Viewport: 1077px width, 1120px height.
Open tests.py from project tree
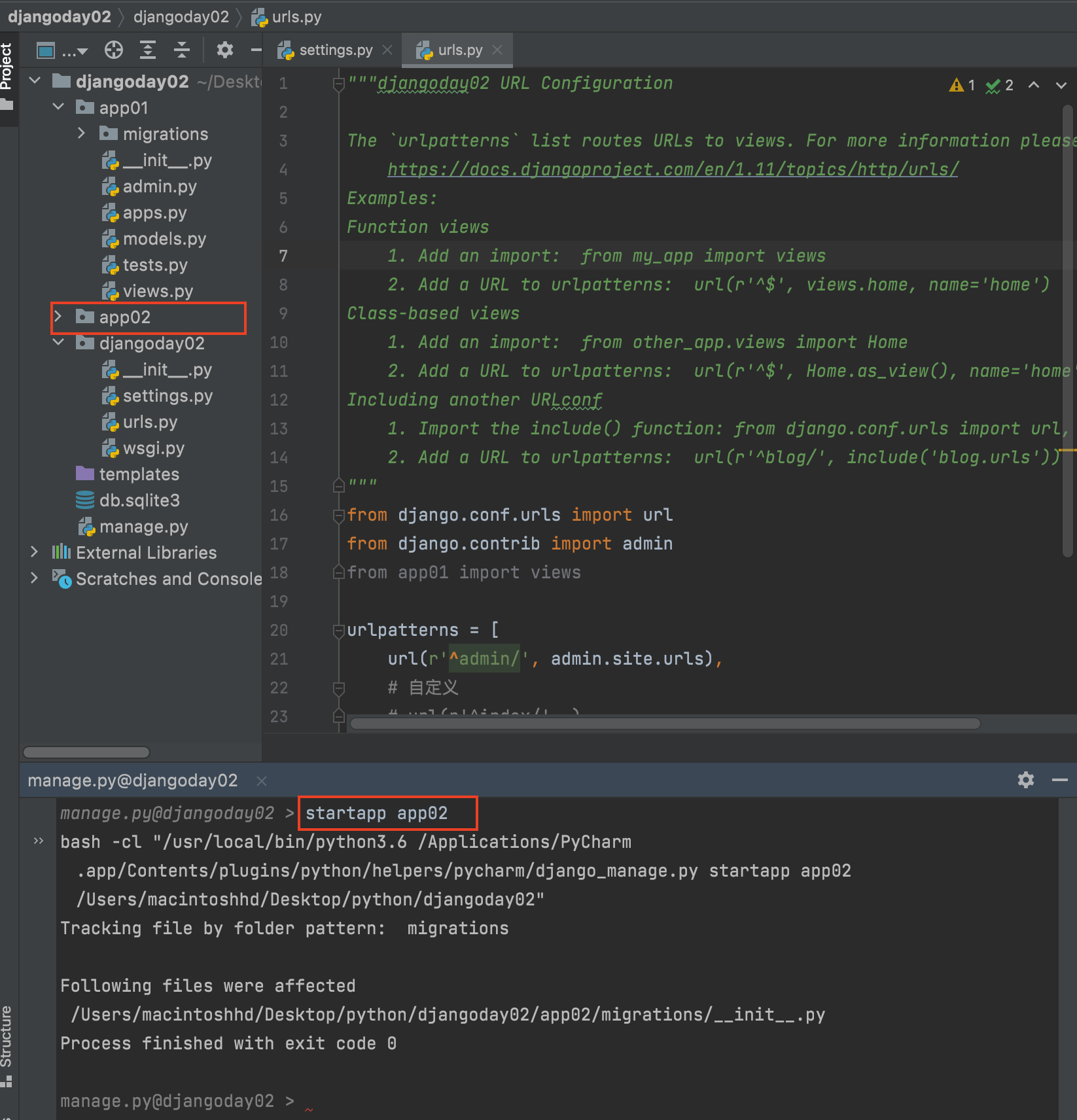pyautogui.click(x=145, y=265)
